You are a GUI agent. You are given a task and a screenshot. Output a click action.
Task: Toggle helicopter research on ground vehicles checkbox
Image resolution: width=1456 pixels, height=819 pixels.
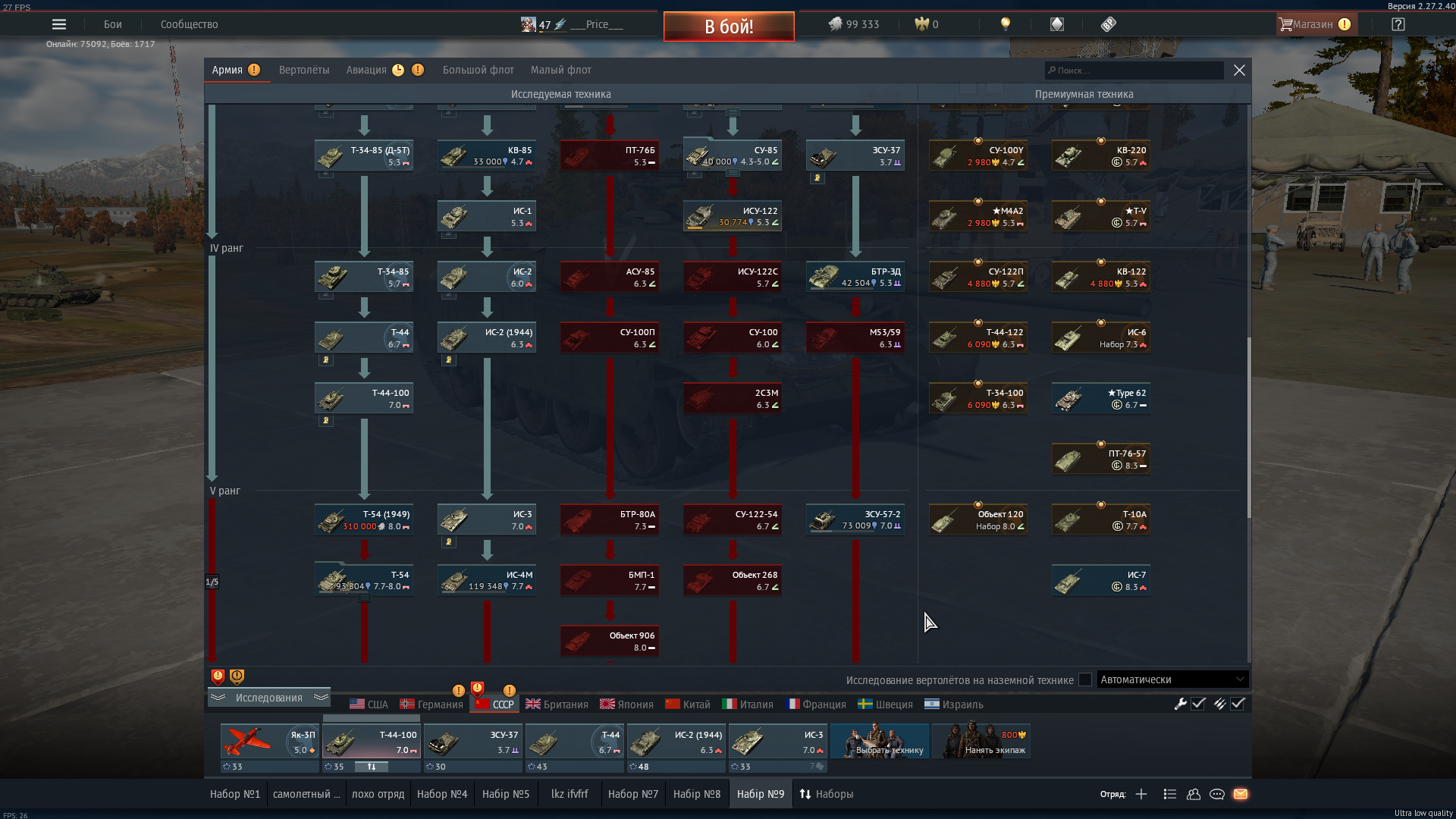tap(1085, 679)
